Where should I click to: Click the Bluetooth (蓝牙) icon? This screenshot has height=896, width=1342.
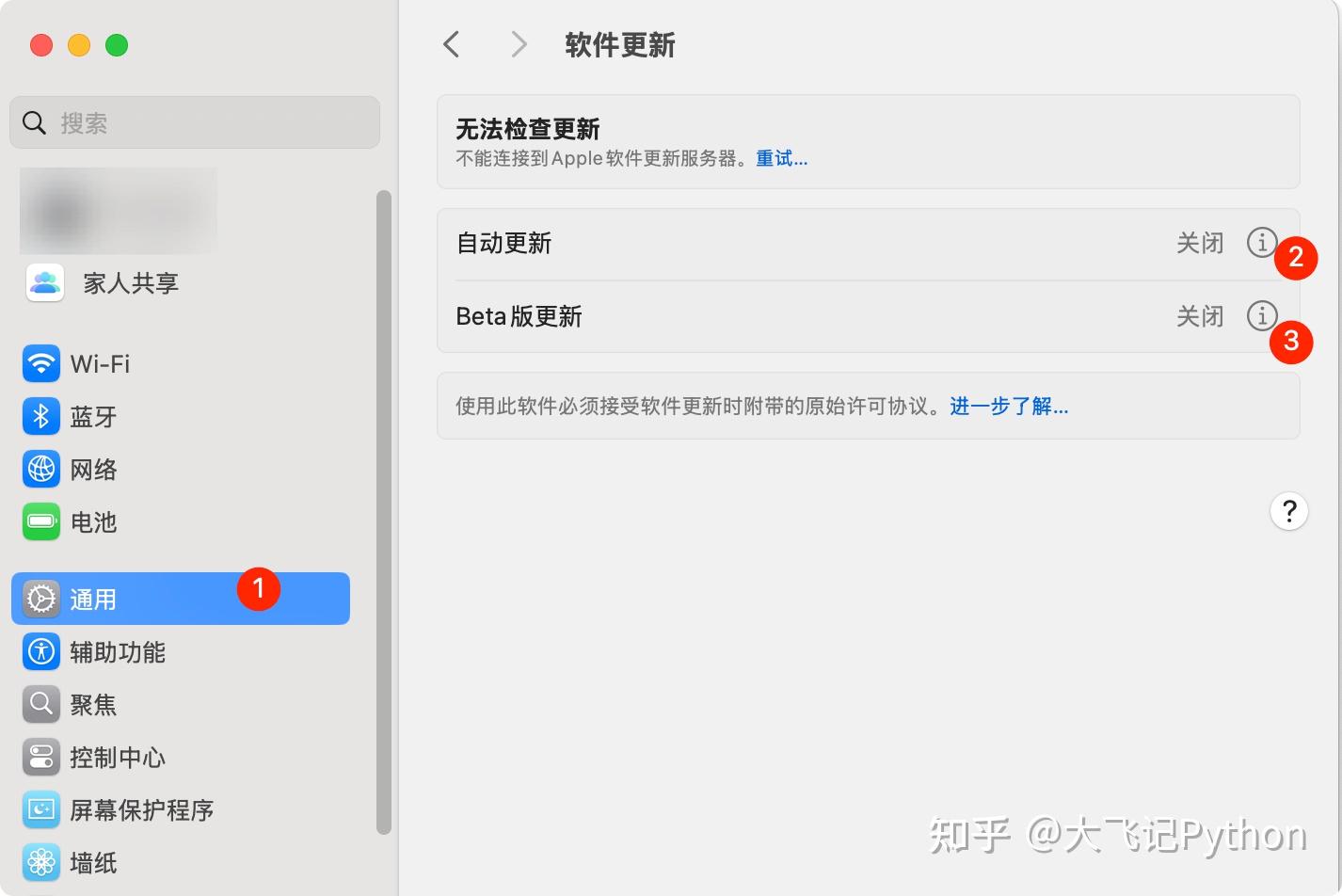point(41,416)
